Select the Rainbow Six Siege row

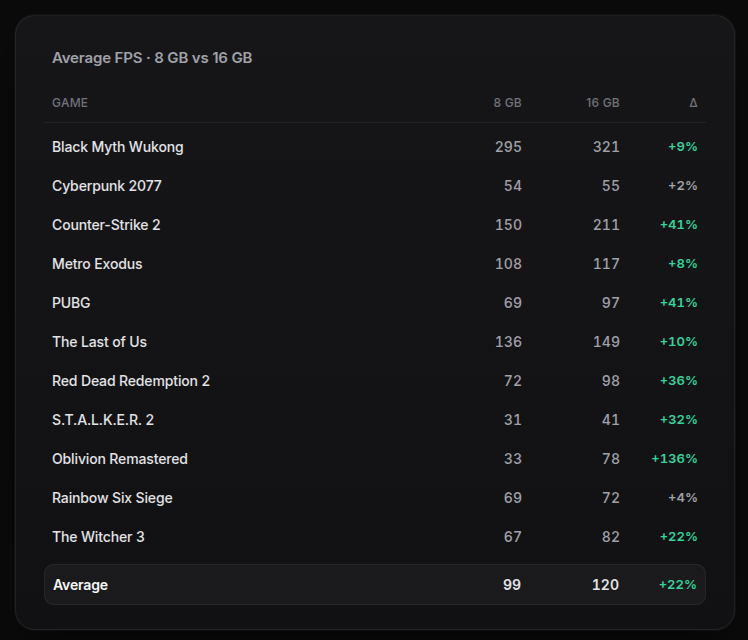click(x=375, y=498)
